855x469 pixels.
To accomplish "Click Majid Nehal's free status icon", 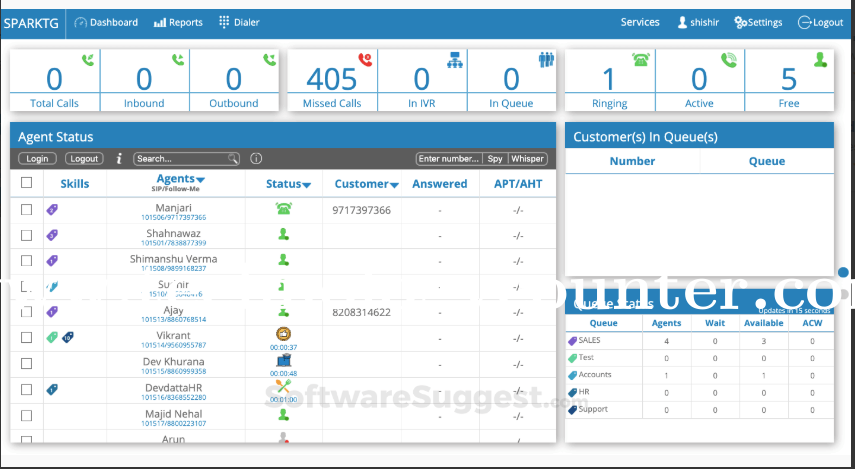I will coord(283,414).
